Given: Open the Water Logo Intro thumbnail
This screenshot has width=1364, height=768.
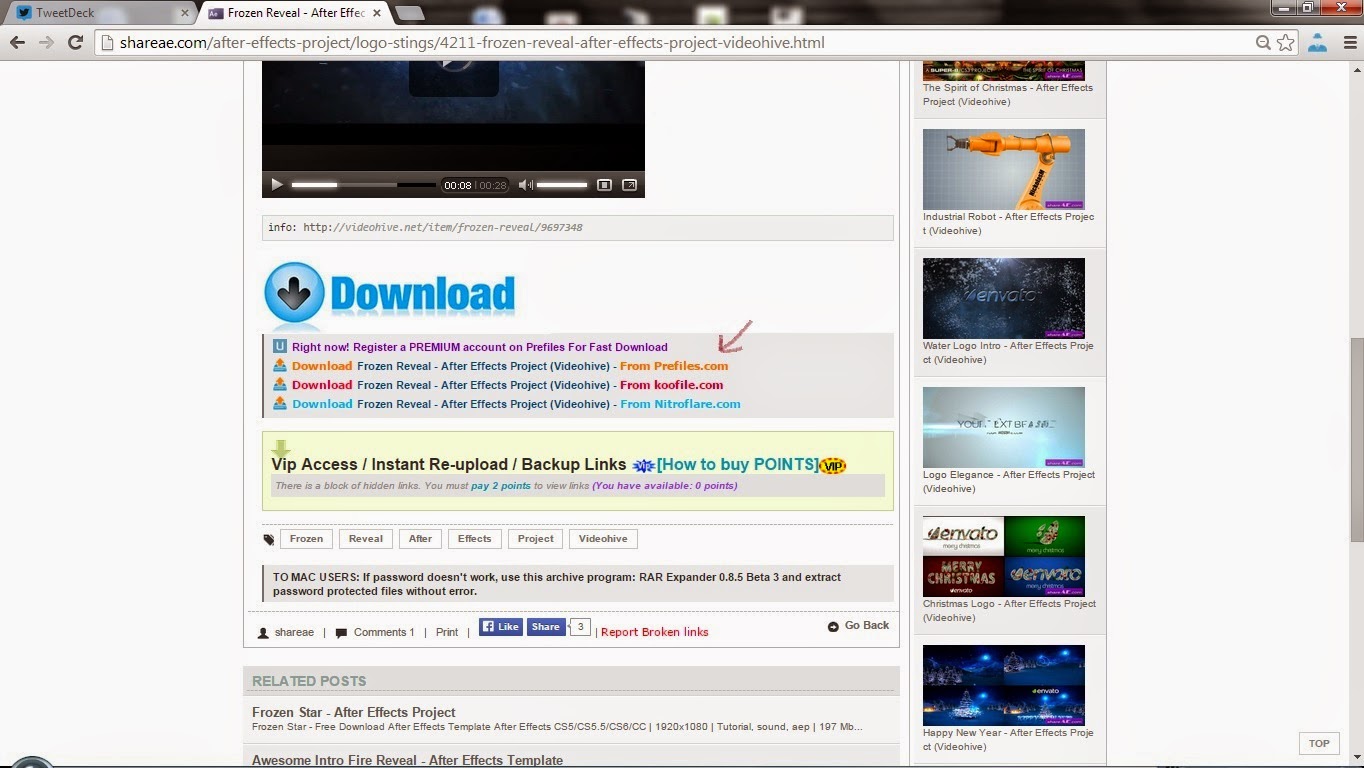Looking at the screenshot, I should (1003, 298).
